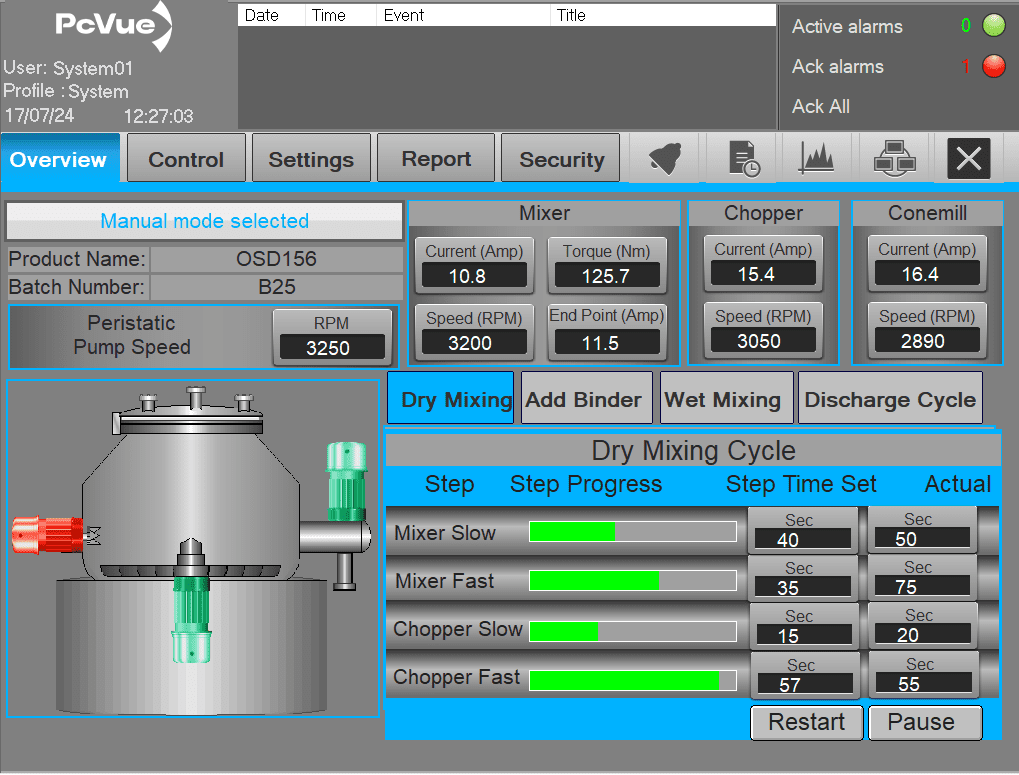Click the red Ack alarms indicator
The height and width of the screenshot is (775, 1019).
993,67
